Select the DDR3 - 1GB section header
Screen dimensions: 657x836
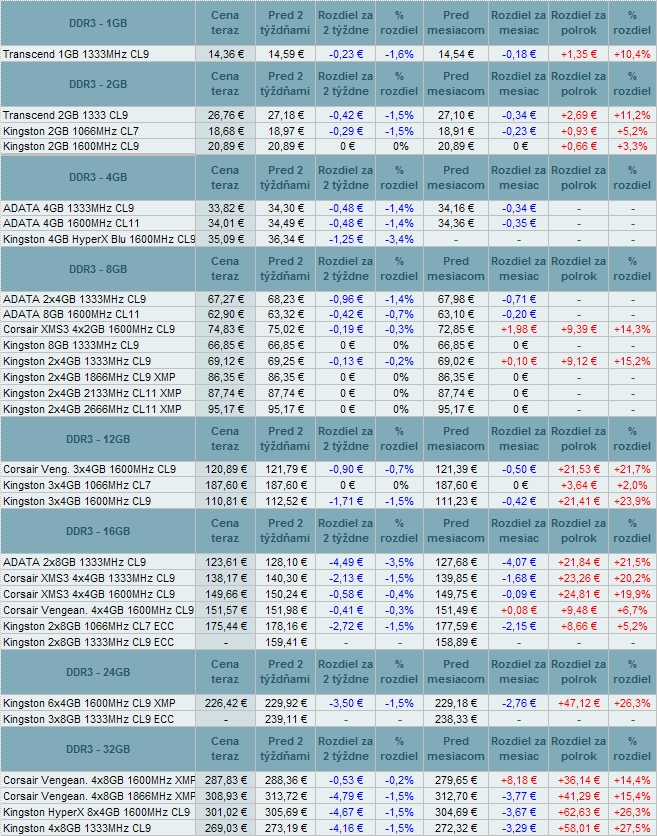coord(98,23)
